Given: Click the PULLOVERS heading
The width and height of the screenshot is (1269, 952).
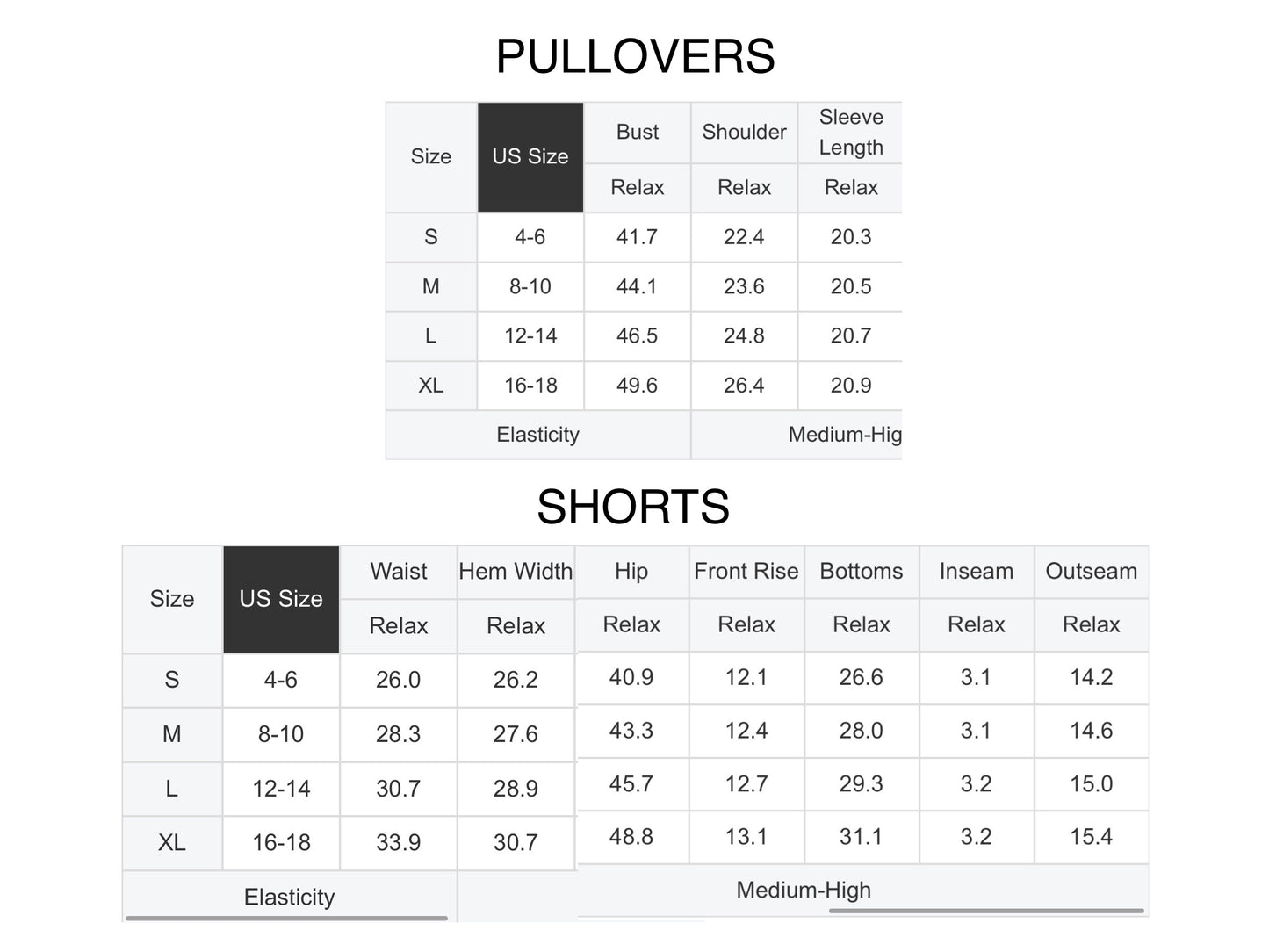Looking at the screenshot, I should [635, 57].
